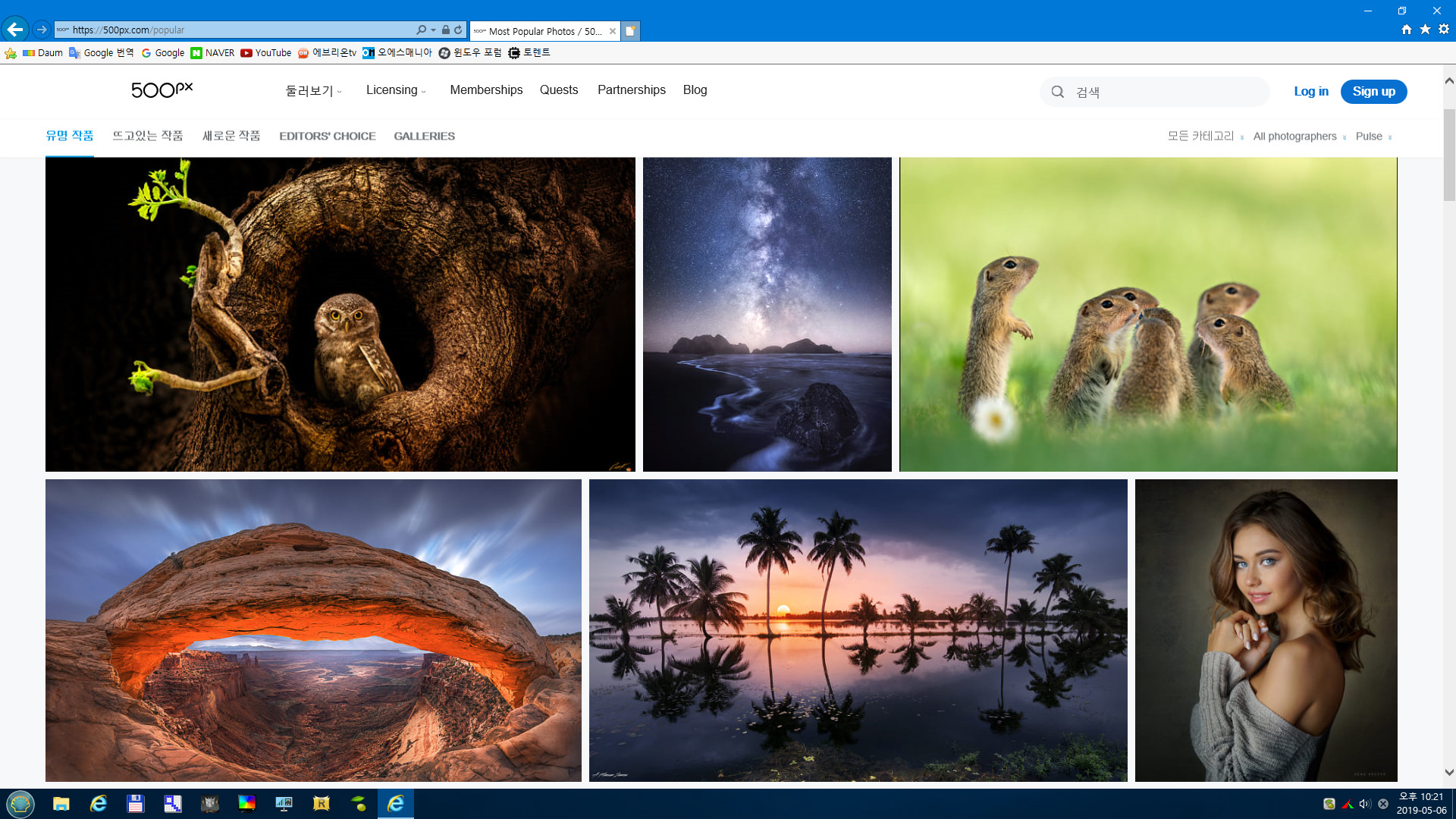The height and width of the screenshot is (819, 1456).
Task: Click the add-to-favorites-bar star icon
Action: point(11,53)
